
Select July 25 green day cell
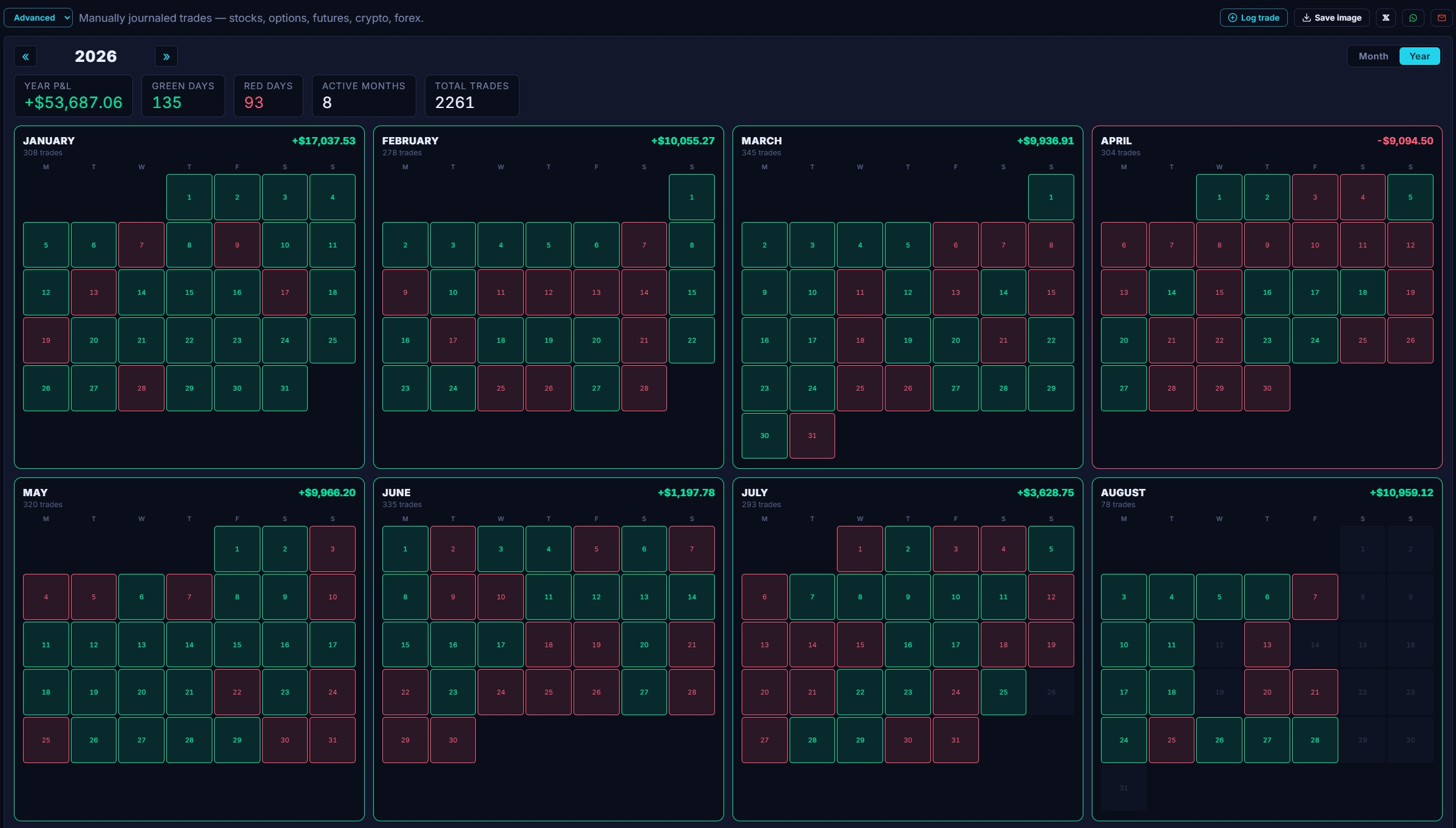tap(1003, 692)
